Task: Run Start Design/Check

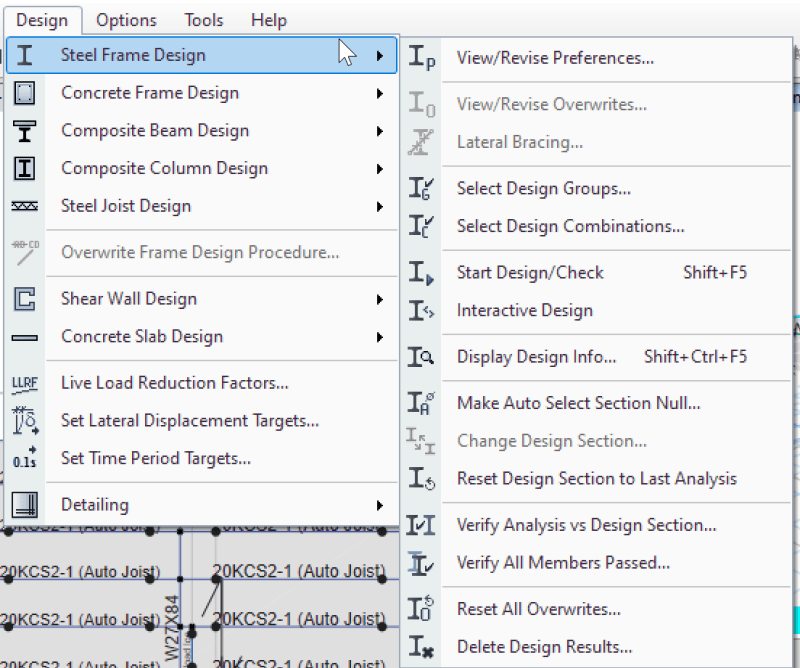Action: 597,273
